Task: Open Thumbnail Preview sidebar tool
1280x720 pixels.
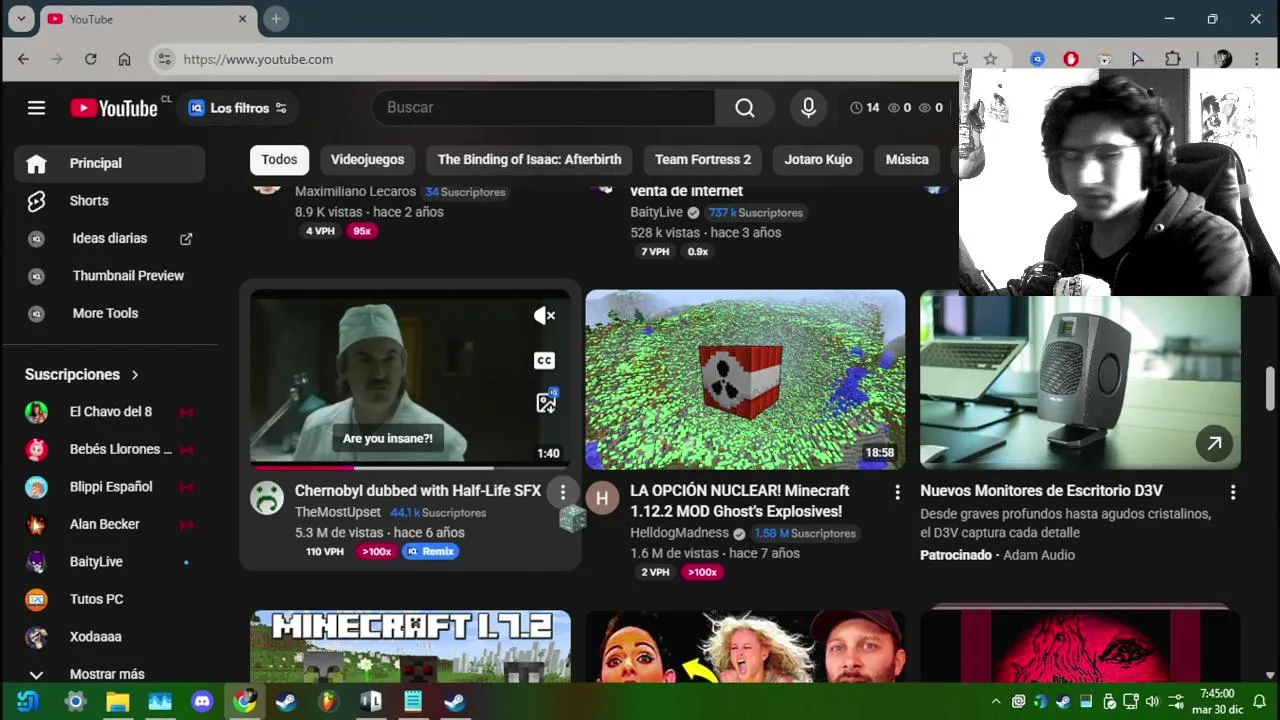Action: pos(110,276)
